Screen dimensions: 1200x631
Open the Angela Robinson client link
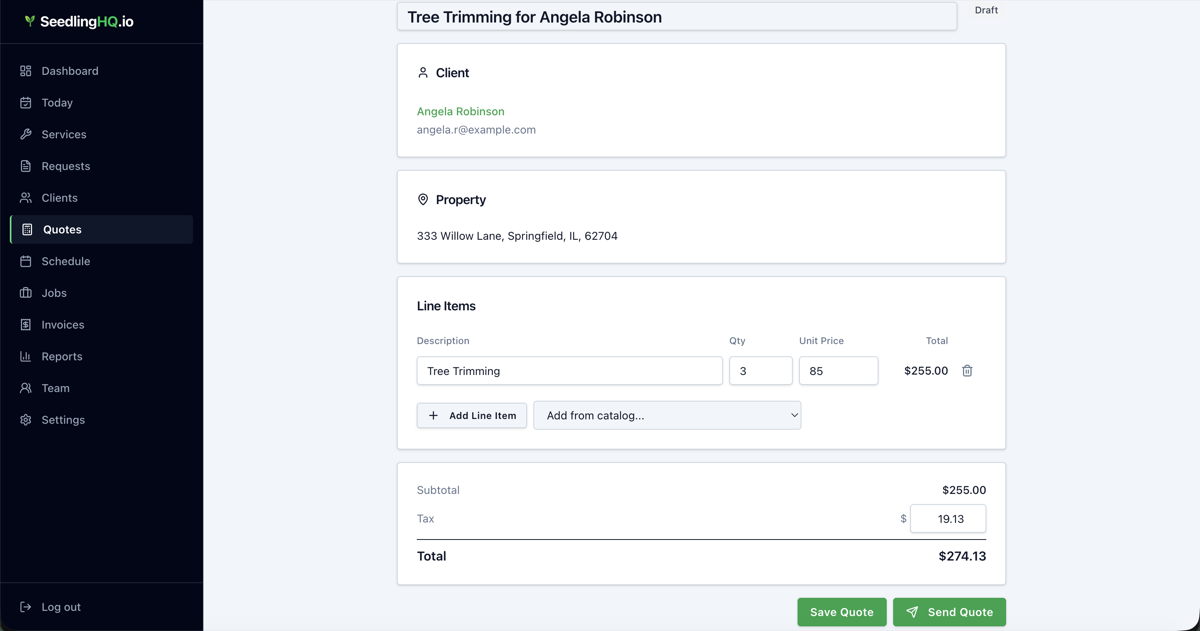click(460, 111)
